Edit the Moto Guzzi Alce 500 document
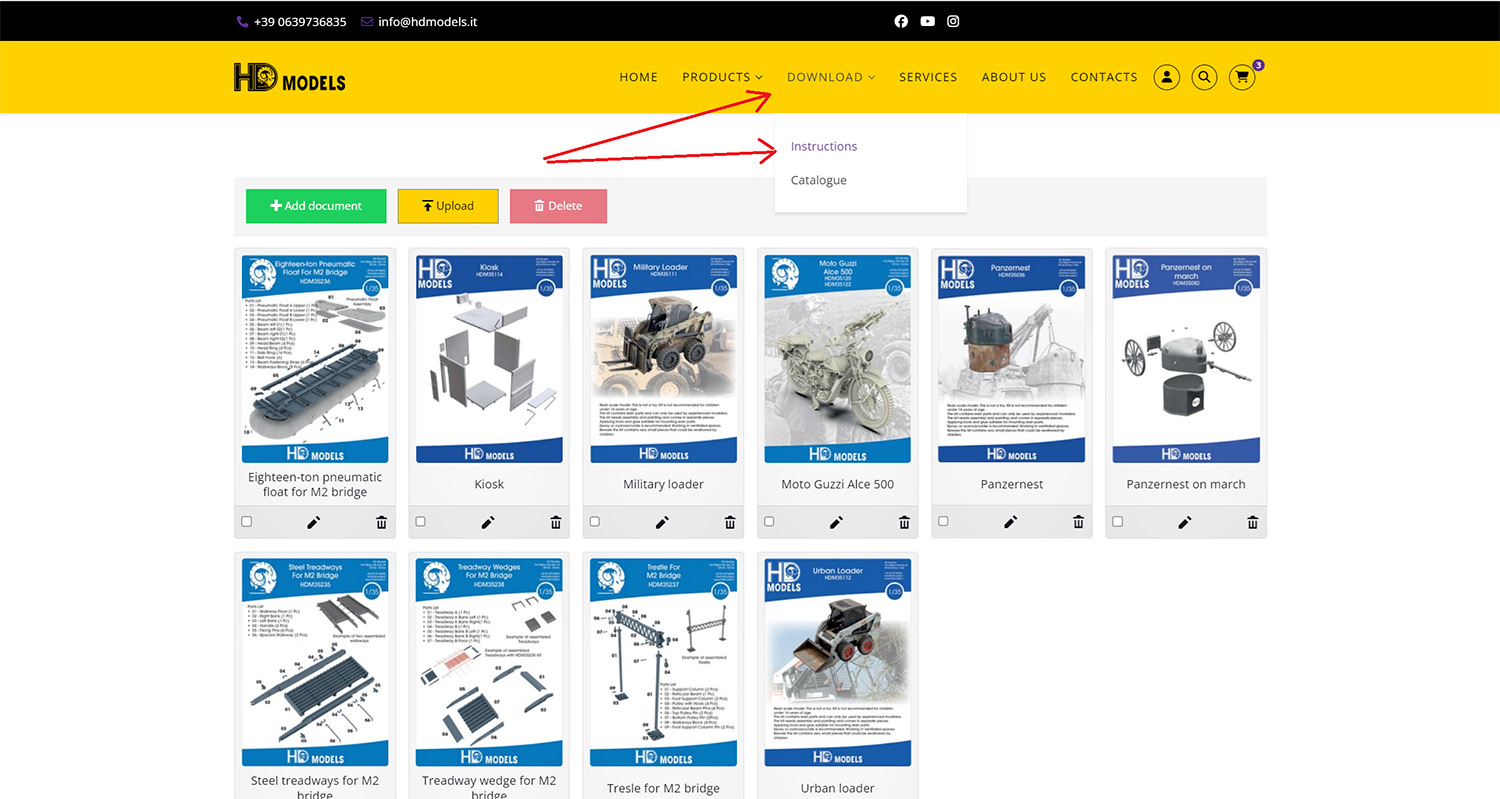The width and height of the screenshot is (1500, 799). [836, 522]
